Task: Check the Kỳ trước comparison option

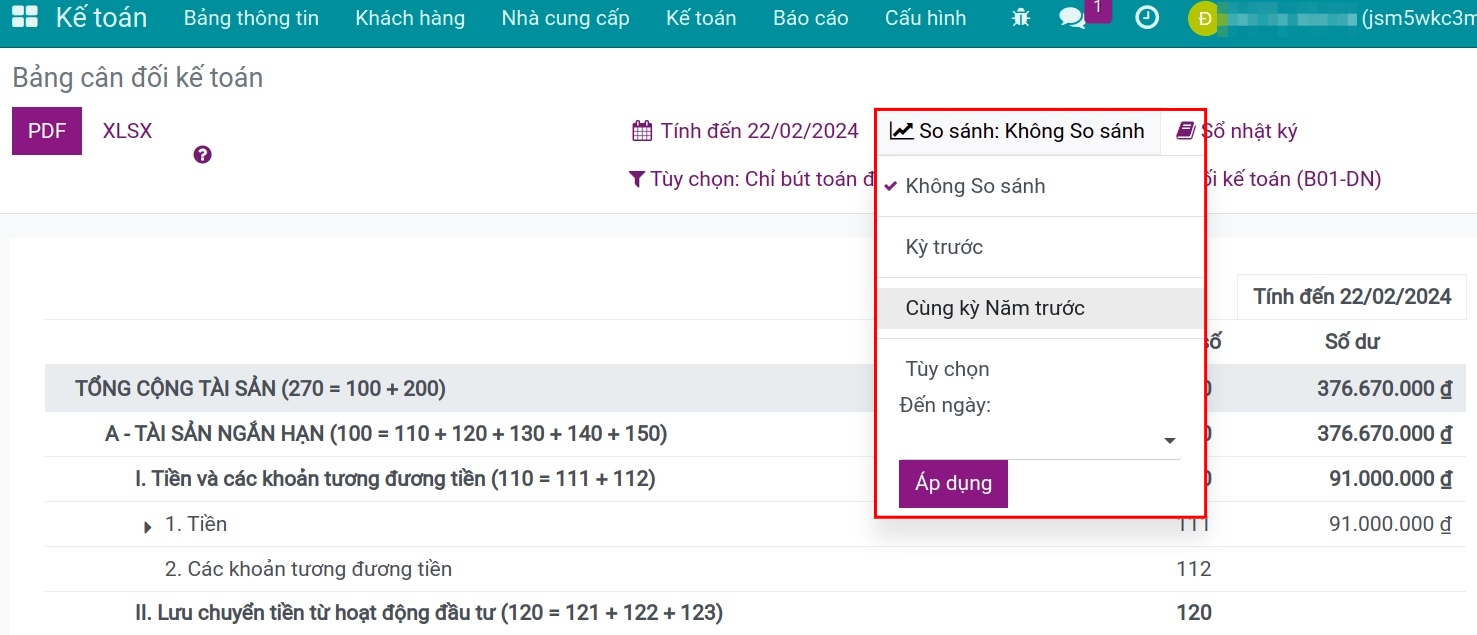Action: tap(943, 247)
